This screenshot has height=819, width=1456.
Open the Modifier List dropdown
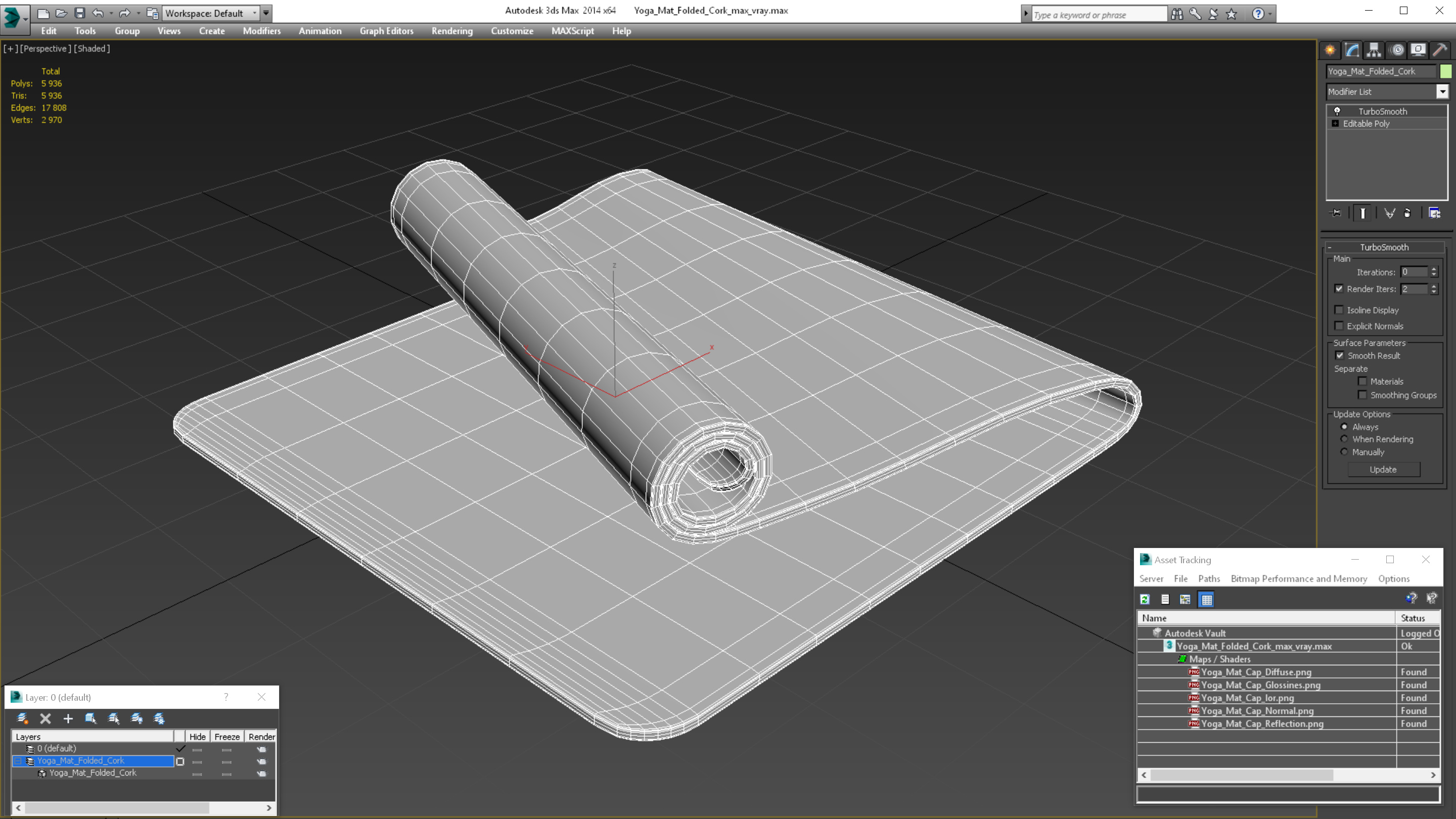tap(1442, 92)
